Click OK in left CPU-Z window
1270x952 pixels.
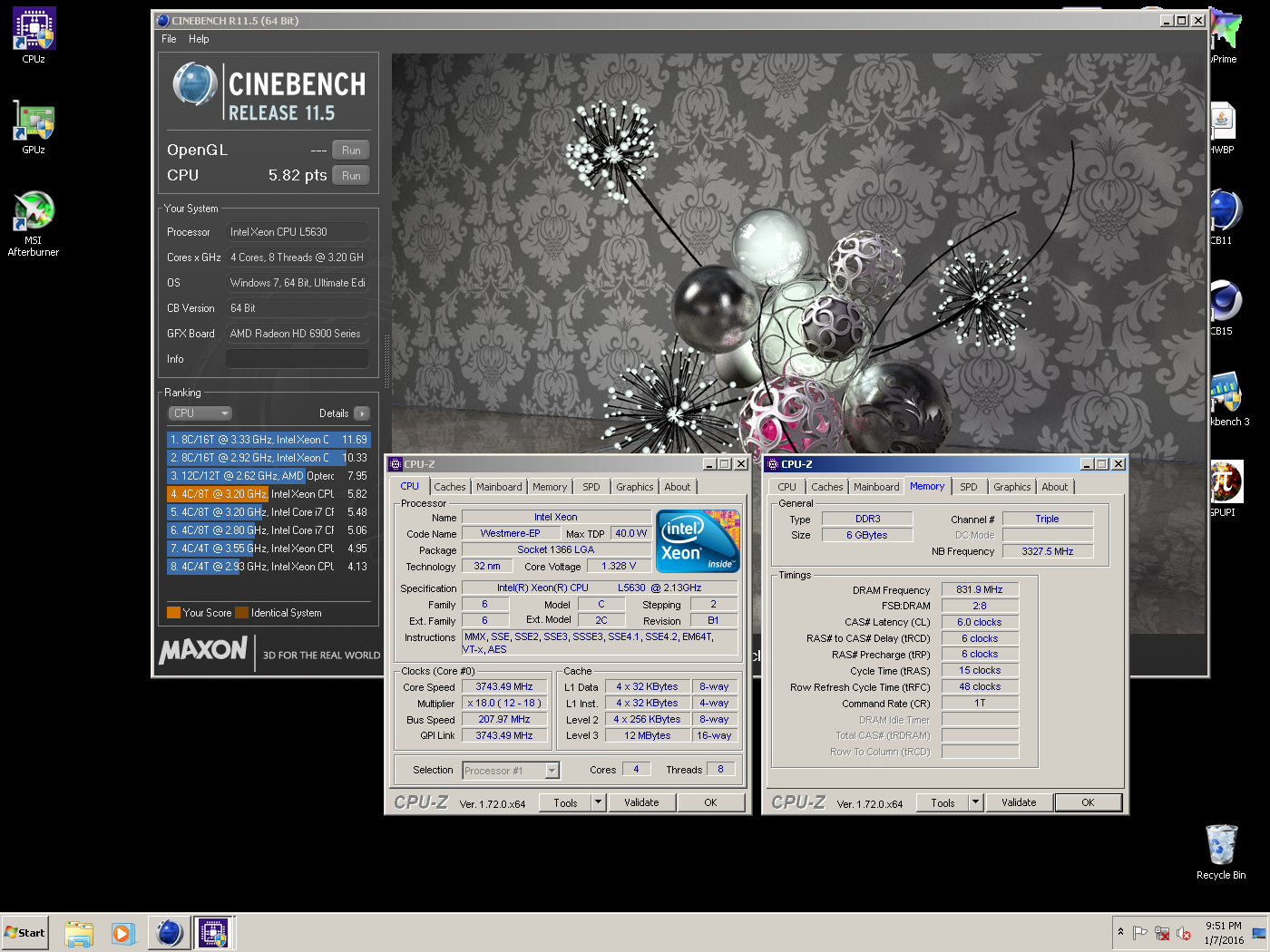(710, 802)
